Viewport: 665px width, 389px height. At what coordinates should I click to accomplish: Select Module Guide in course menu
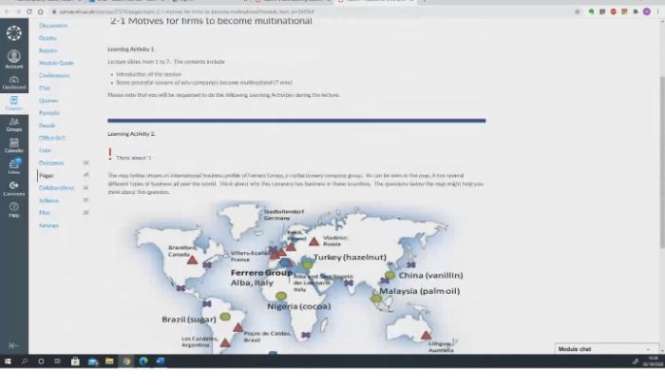point(56,63)
